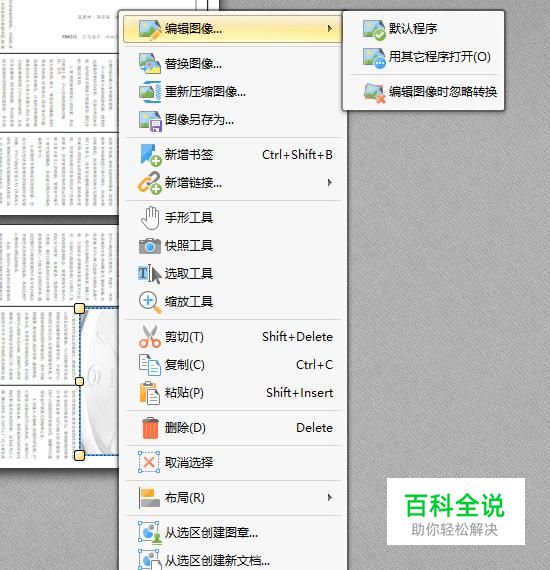The height and width of the screenshot is (570, 550).
Task: Choose 替换图像... from the context menu
Action: [x=233, y=64]
